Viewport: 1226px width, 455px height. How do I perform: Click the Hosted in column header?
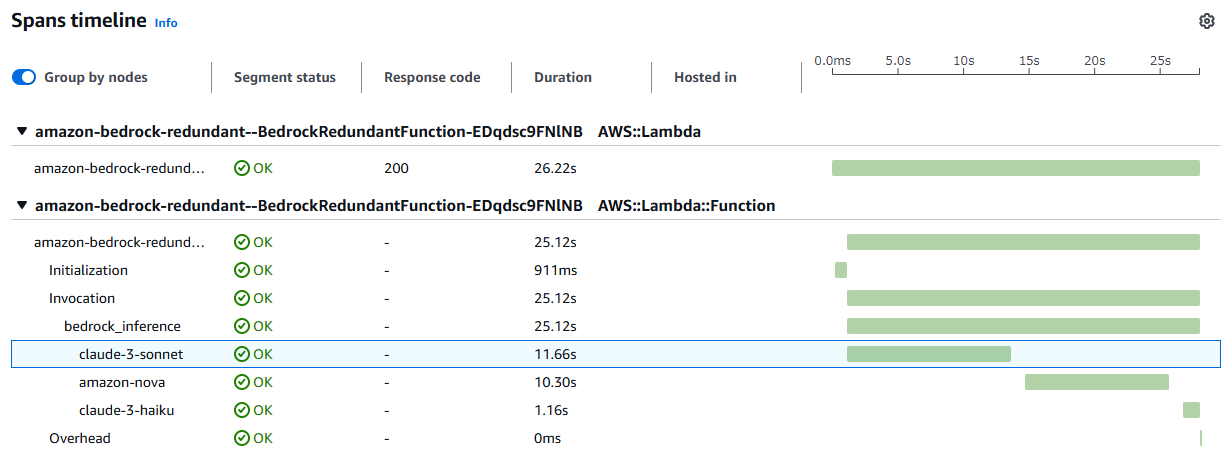pyautogui.click(x=705, y=77)
